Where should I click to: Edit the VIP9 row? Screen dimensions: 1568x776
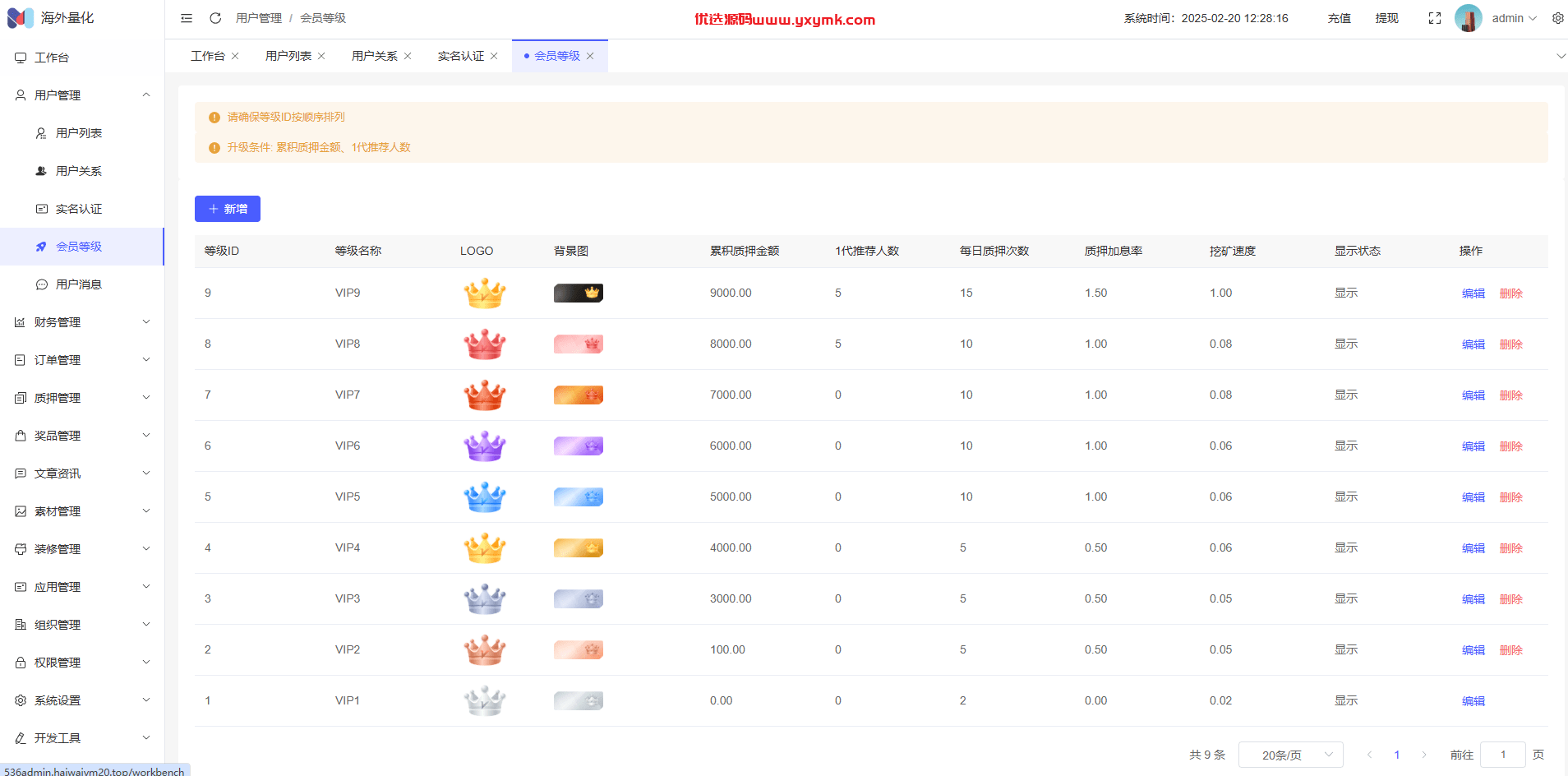pos(1473,293)
